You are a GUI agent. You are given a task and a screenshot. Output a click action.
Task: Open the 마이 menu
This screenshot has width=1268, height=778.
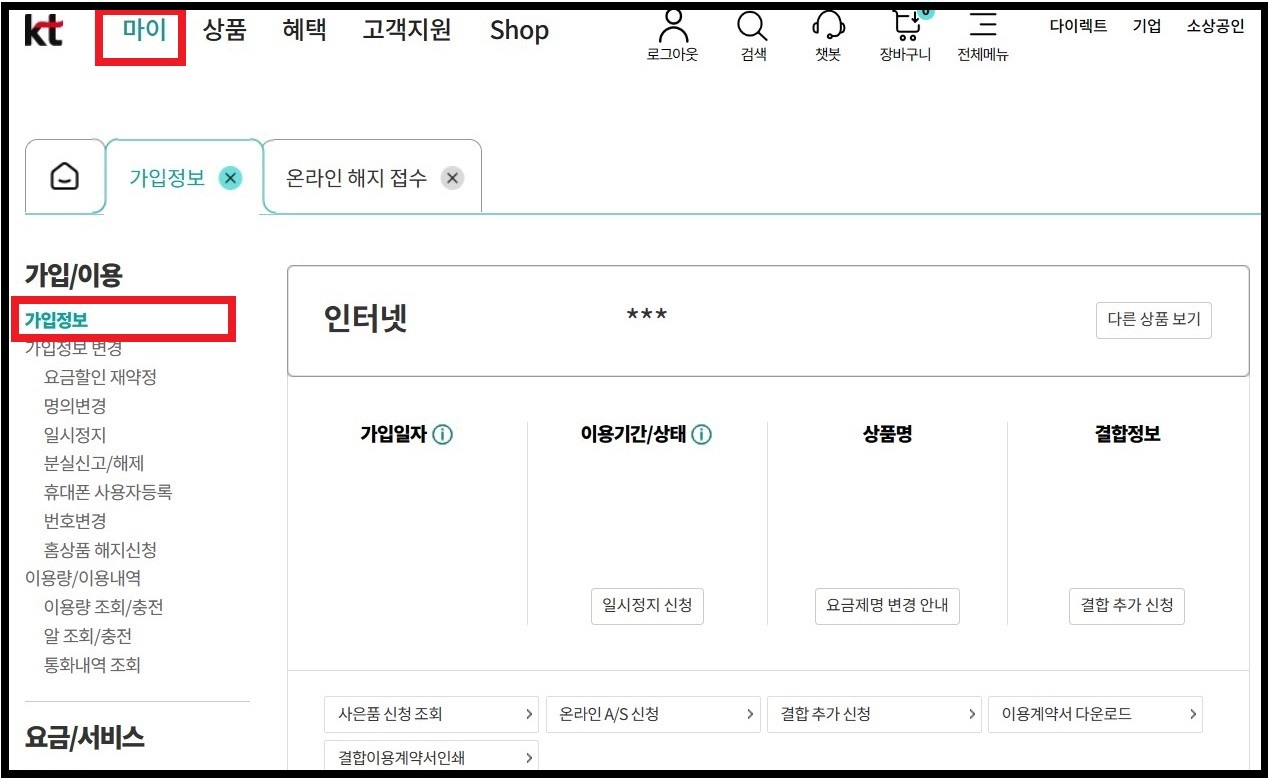(x=143, y=30)
